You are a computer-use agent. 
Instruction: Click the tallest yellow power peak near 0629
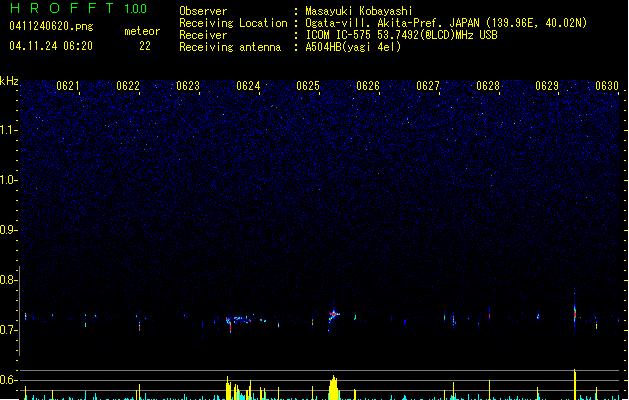pyautogui.click(x=575, y=384)
